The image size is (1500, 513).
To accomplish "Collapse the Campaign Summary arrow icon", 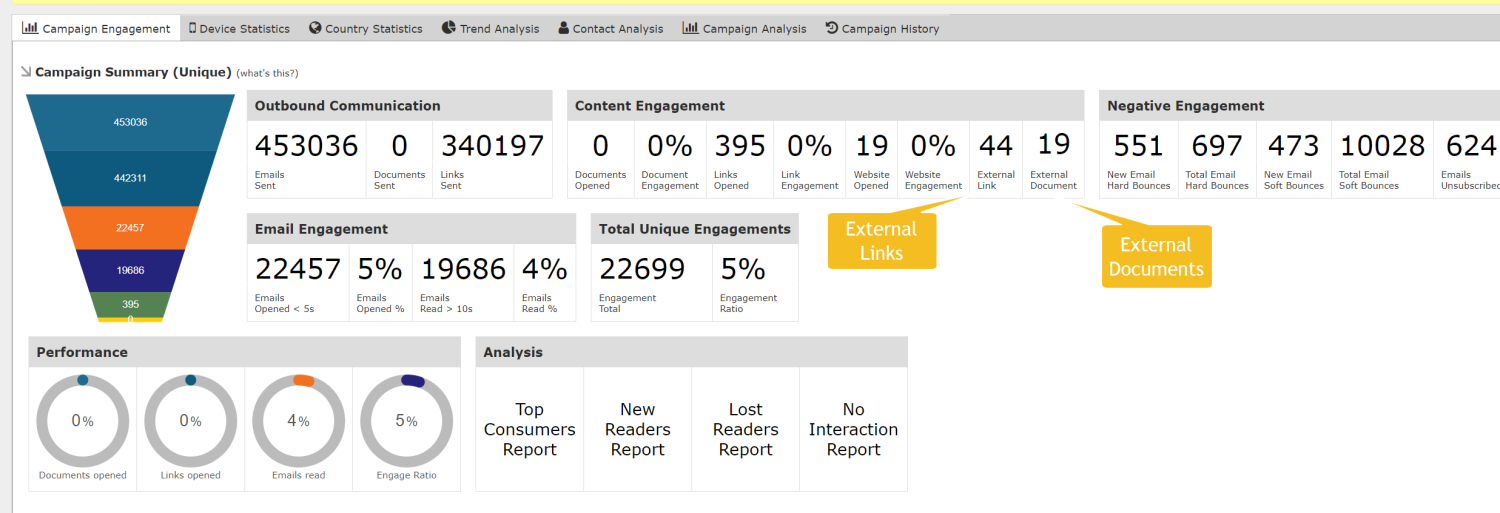I will click(26, 72).
